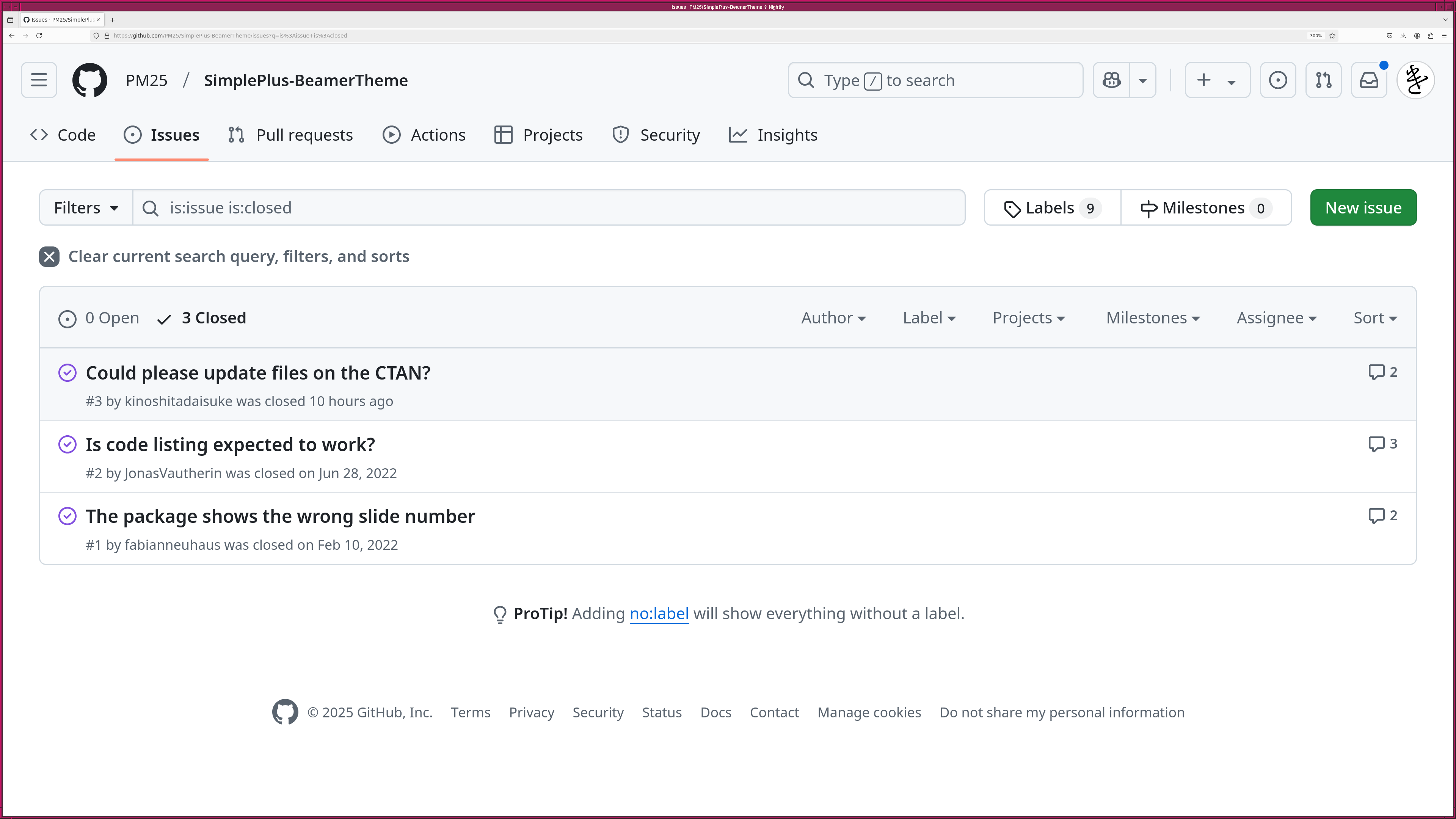Open the notifications inbox icon
This screenshot has width=1456, height=819.
[x=1368, y=80]
